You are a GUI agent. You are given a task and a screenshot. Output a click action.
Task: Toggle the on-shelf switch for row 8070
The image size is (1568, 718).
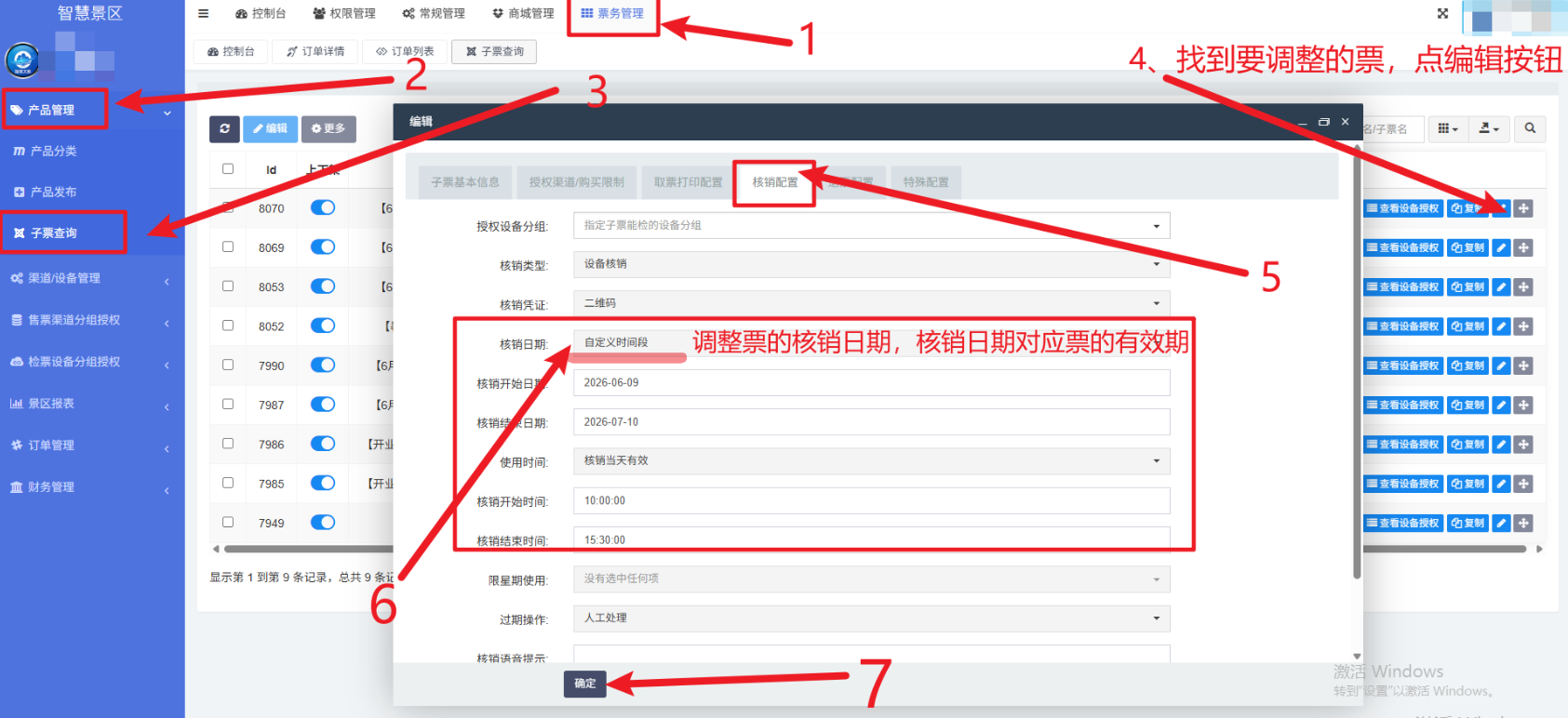323,207
